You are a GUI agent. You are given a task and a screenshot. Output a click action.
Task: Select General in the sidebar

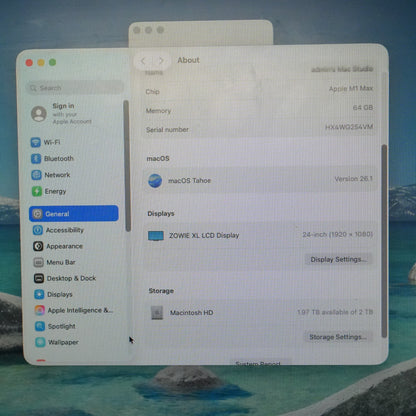click(74, 214)
